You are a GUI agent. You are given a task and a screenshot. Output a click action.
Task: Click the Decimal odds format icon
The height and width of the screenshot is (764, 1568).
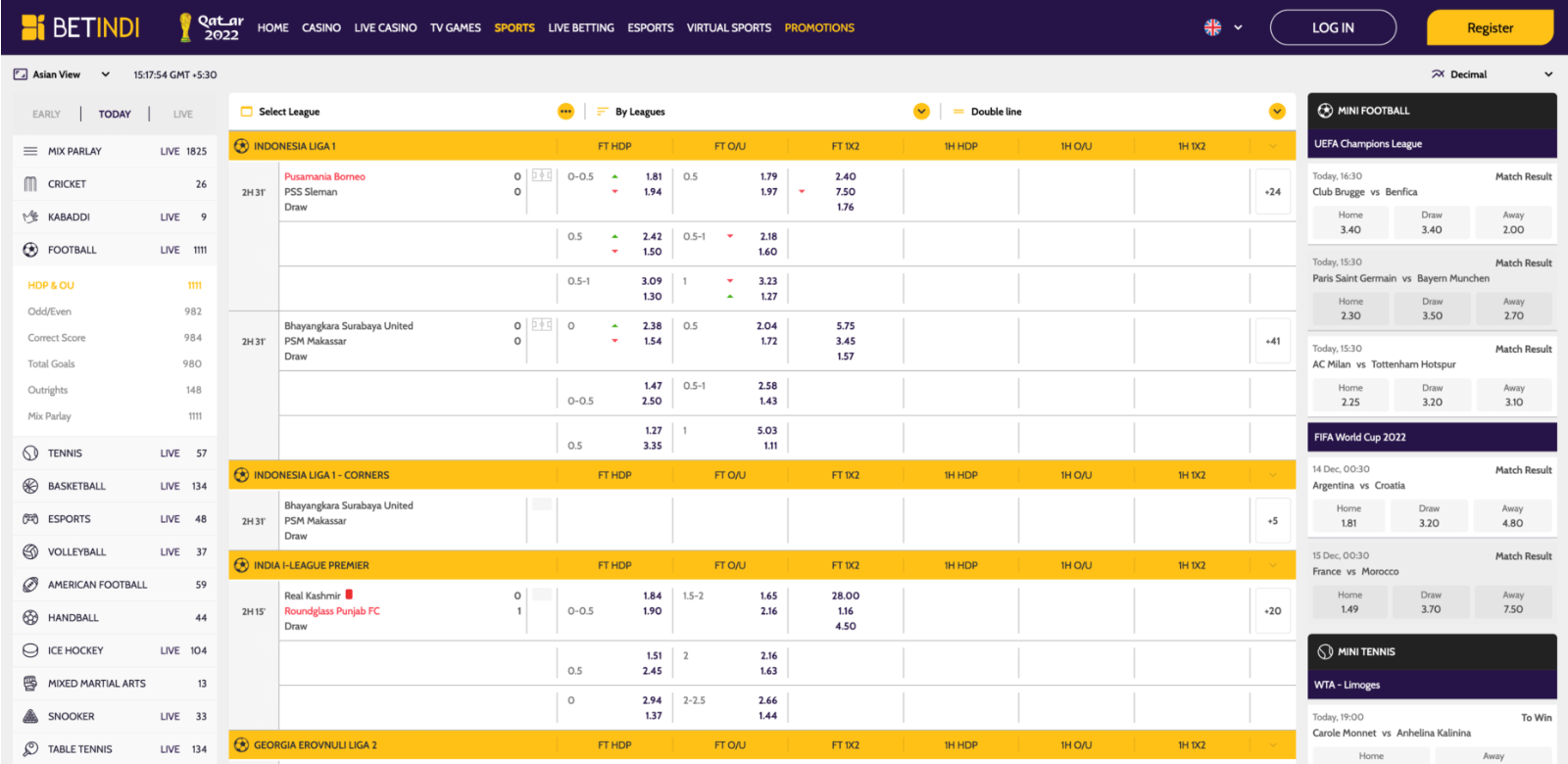click(1438, 74)
